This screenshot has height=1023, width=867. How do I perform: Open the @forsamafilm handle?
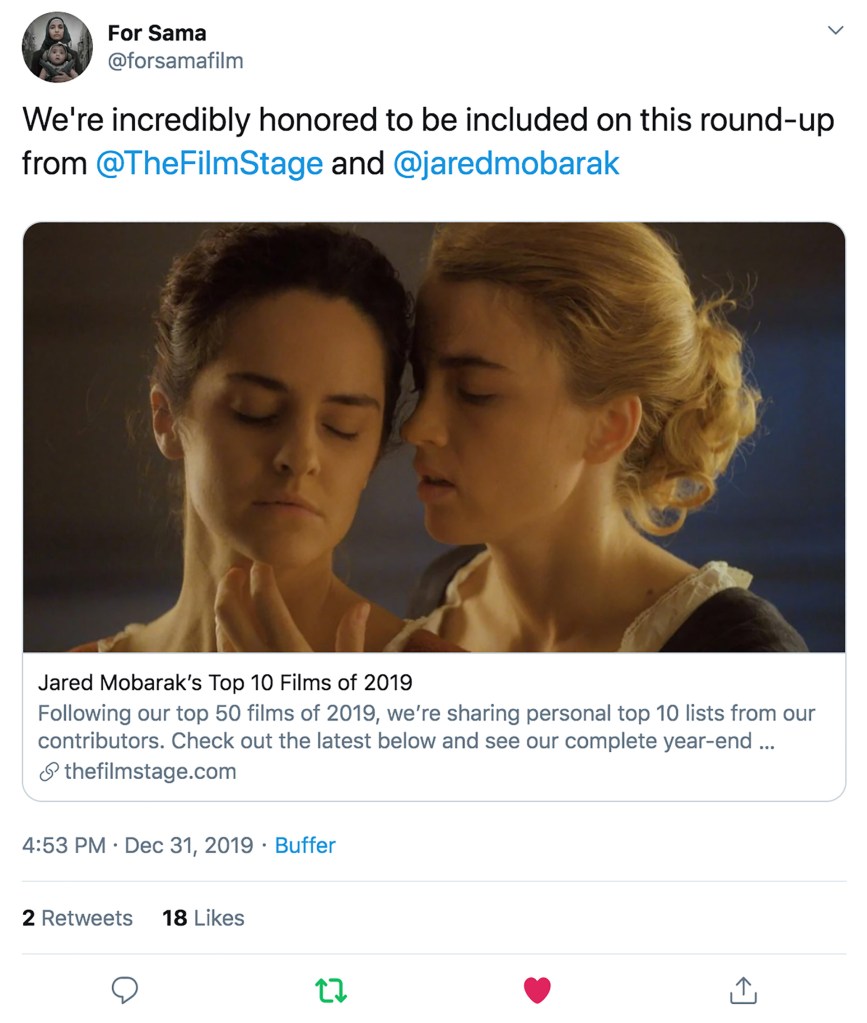coord(175,61)
